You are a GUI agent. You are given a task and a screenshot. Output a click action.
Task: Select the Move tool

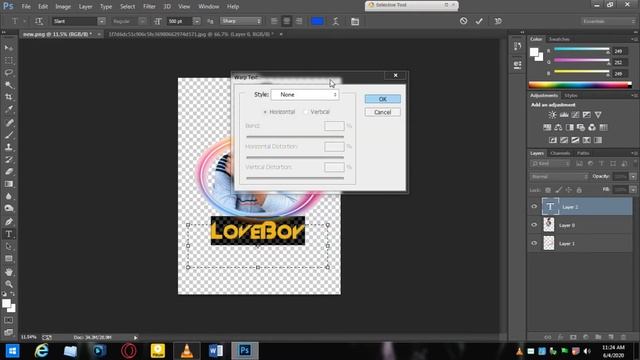click(9, 48)
